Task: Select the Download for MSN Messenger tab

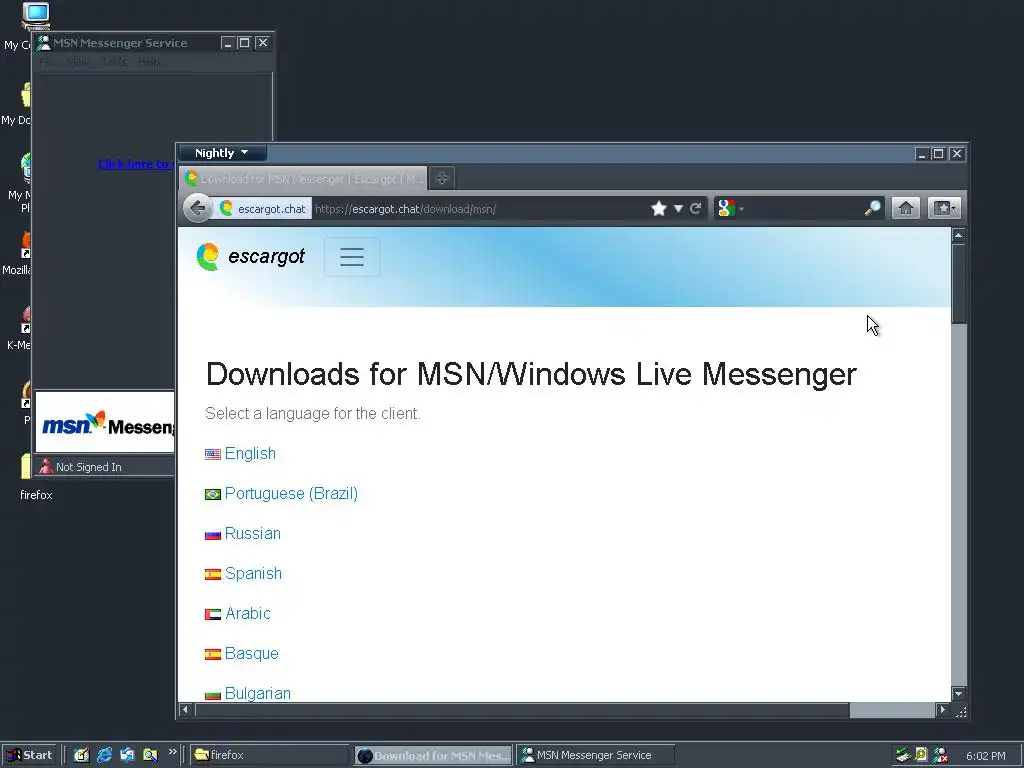Action: click(304, 178)
